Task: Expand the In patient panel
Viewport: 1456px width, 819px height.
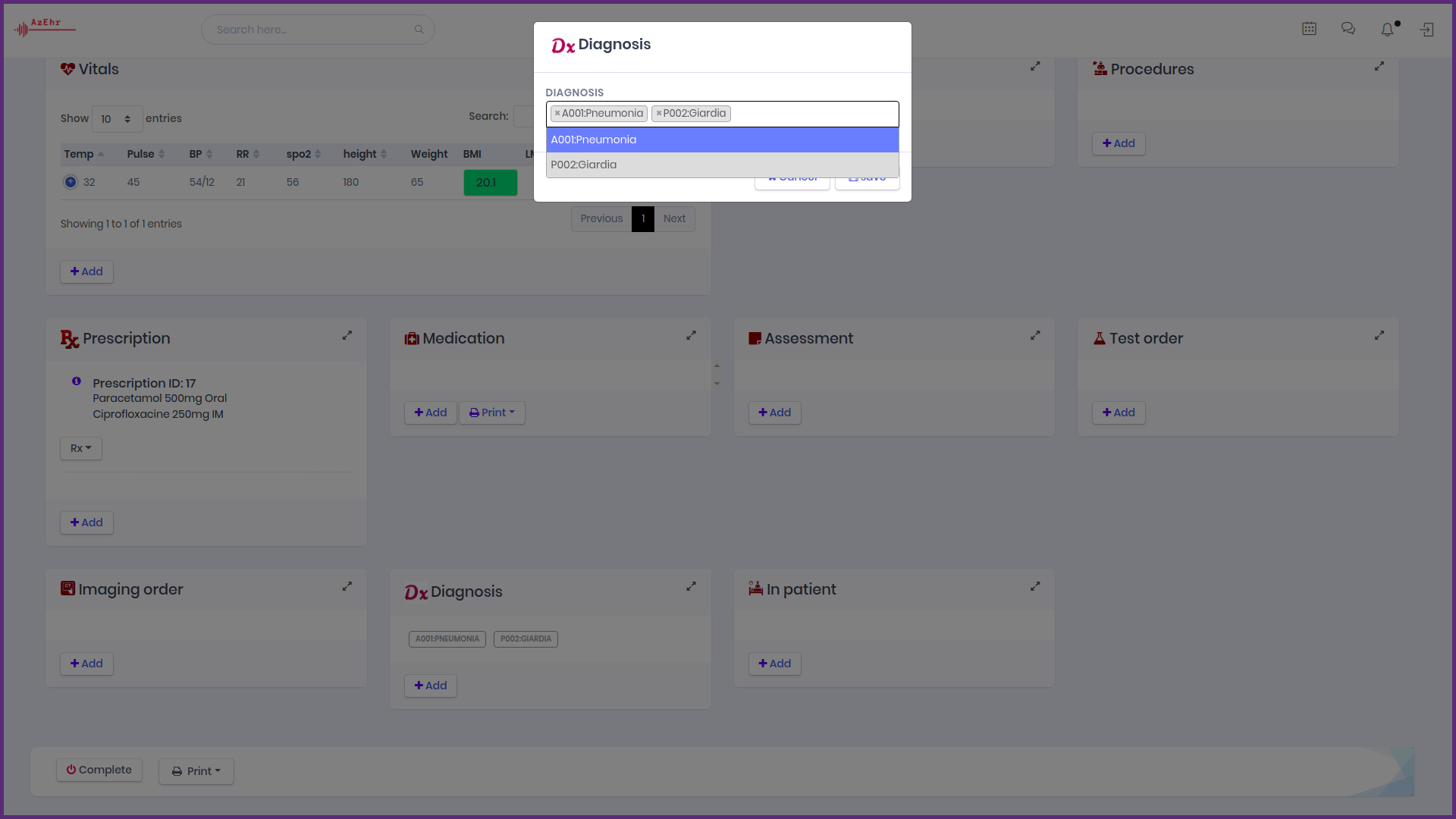Action: (1035, 586)
